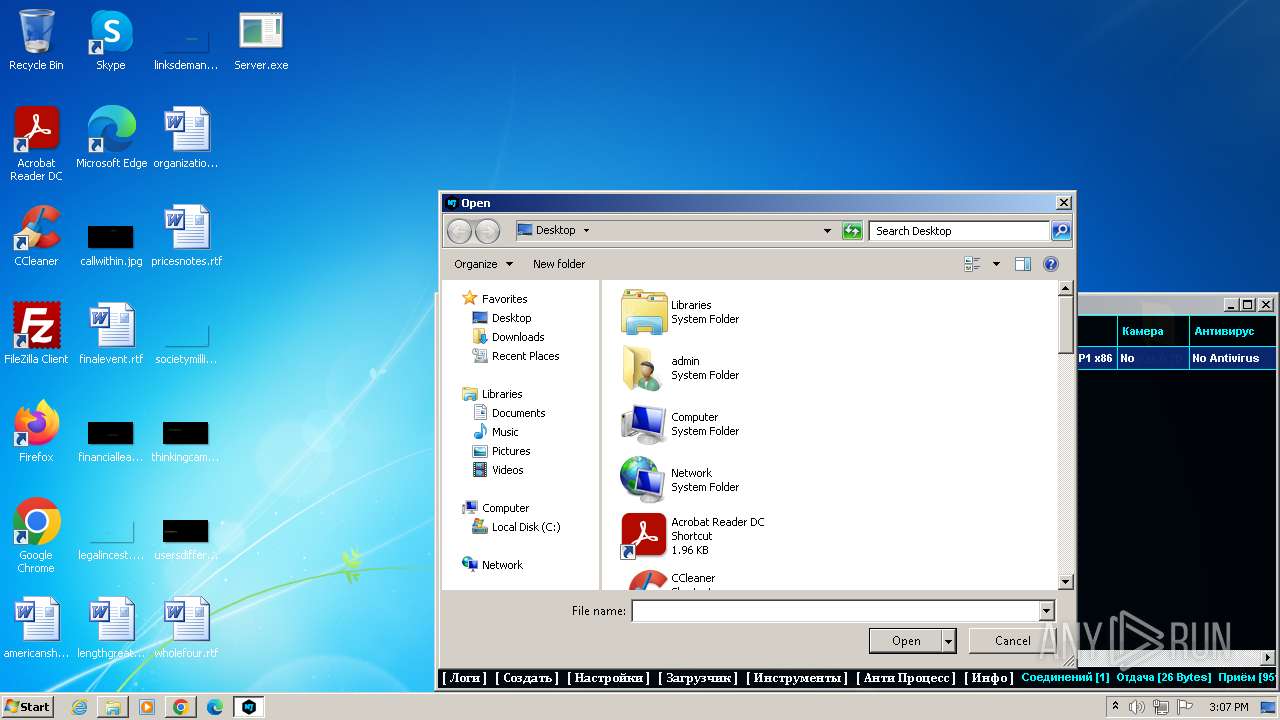
Task: Click the volume icon in system tray
Action: click(1137, 707)
